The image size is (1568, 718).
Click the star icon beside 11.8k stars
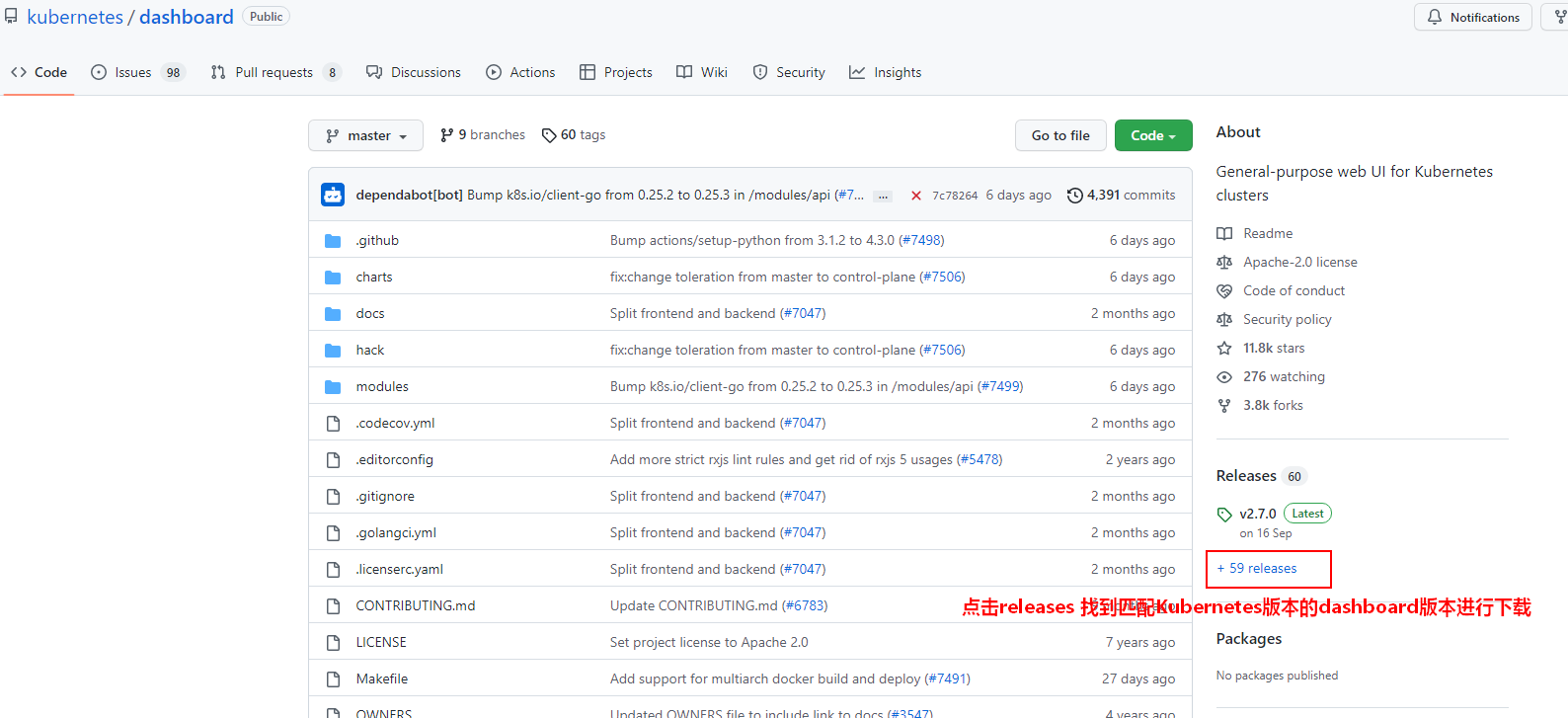[1224, 349]
